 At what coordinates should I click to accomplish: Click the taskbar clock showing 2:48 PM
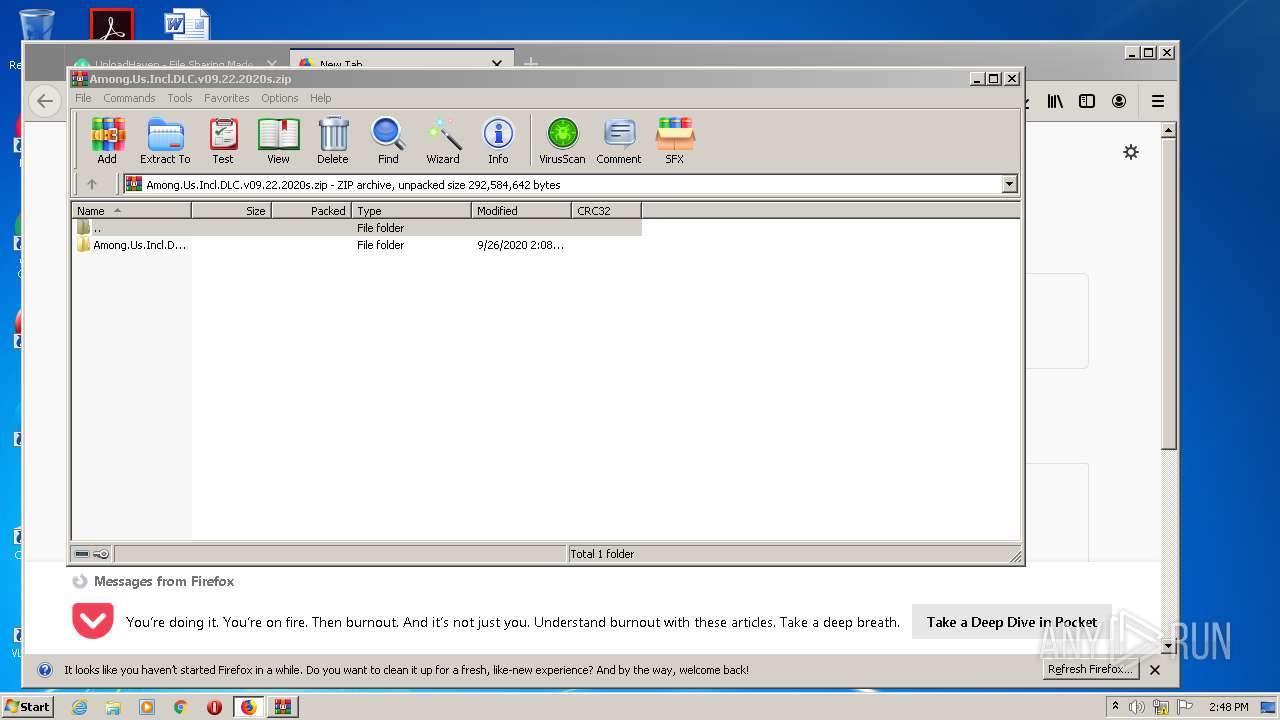point(1228,707)
